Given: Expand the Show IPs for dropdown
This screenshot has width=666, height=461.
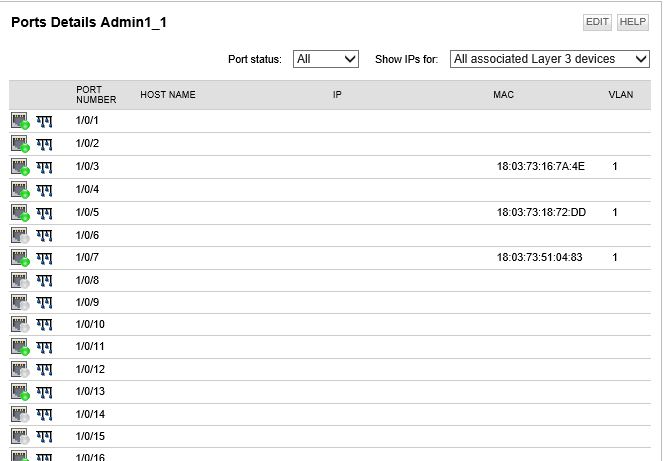Looking at the screenshot, I should [x=550, y=59].
